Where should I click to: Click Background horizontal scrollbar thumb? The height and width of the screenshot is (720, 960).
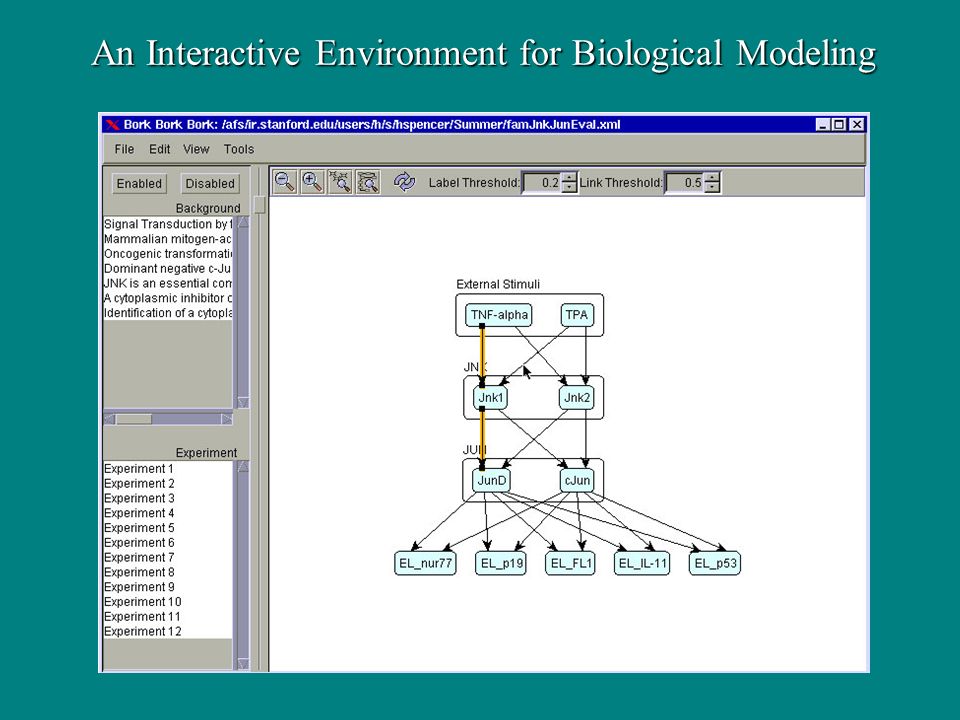tap(134, 419)
